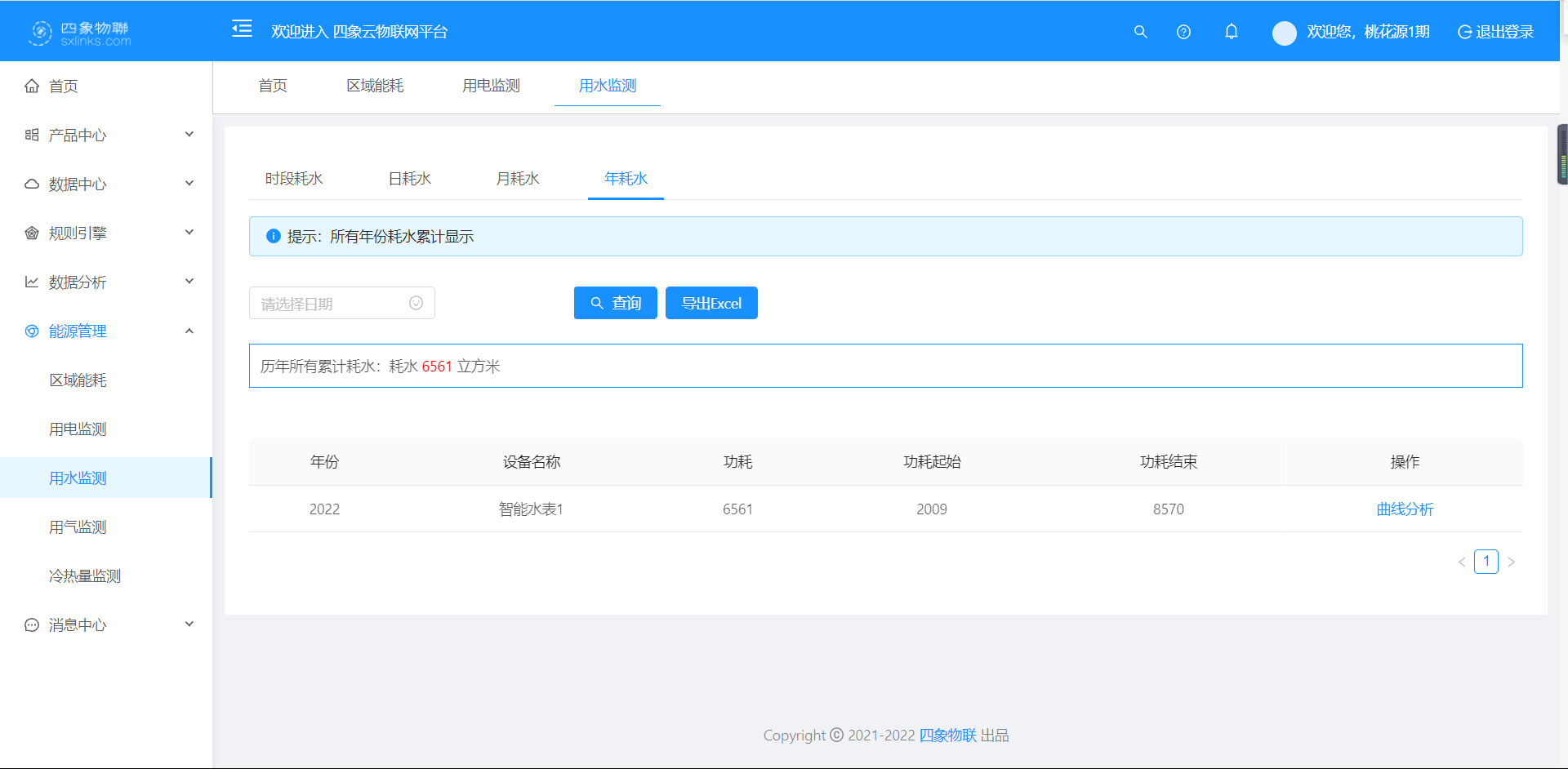The width and height of the screenshot is (1568, 769).
Task: Click the 请选择日期 date input field
Action: (x=331, y=304)
